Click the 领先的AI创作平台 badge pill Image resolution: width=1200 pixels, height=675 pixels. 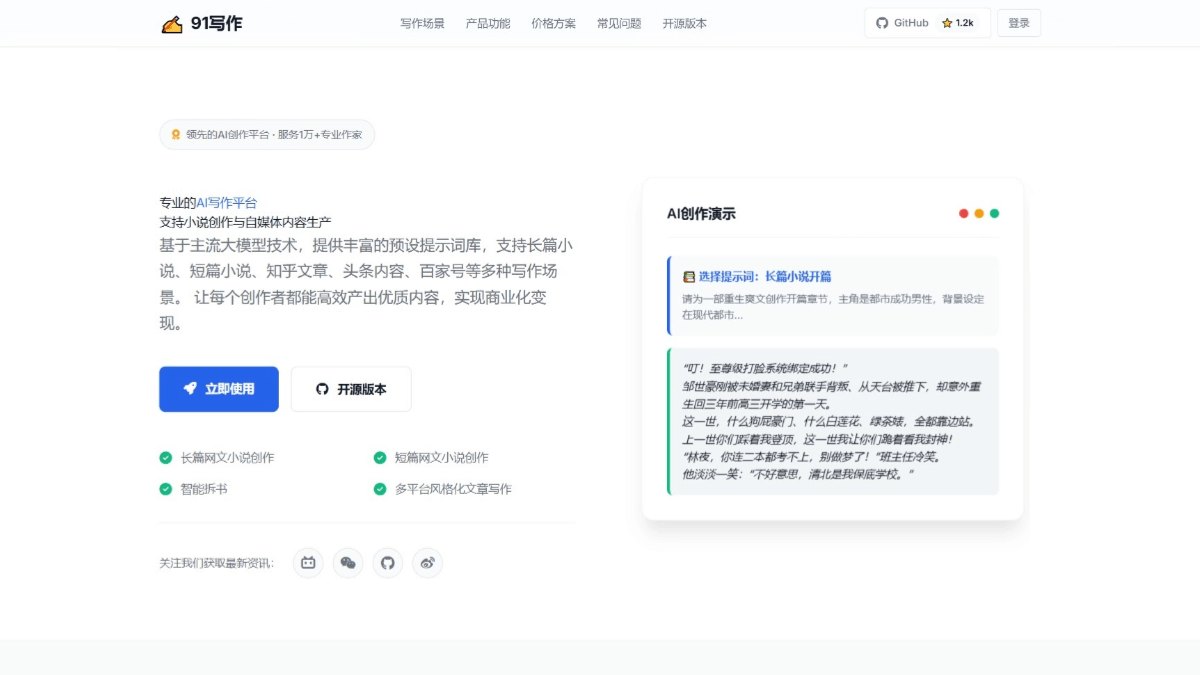(x=267, y=134)
